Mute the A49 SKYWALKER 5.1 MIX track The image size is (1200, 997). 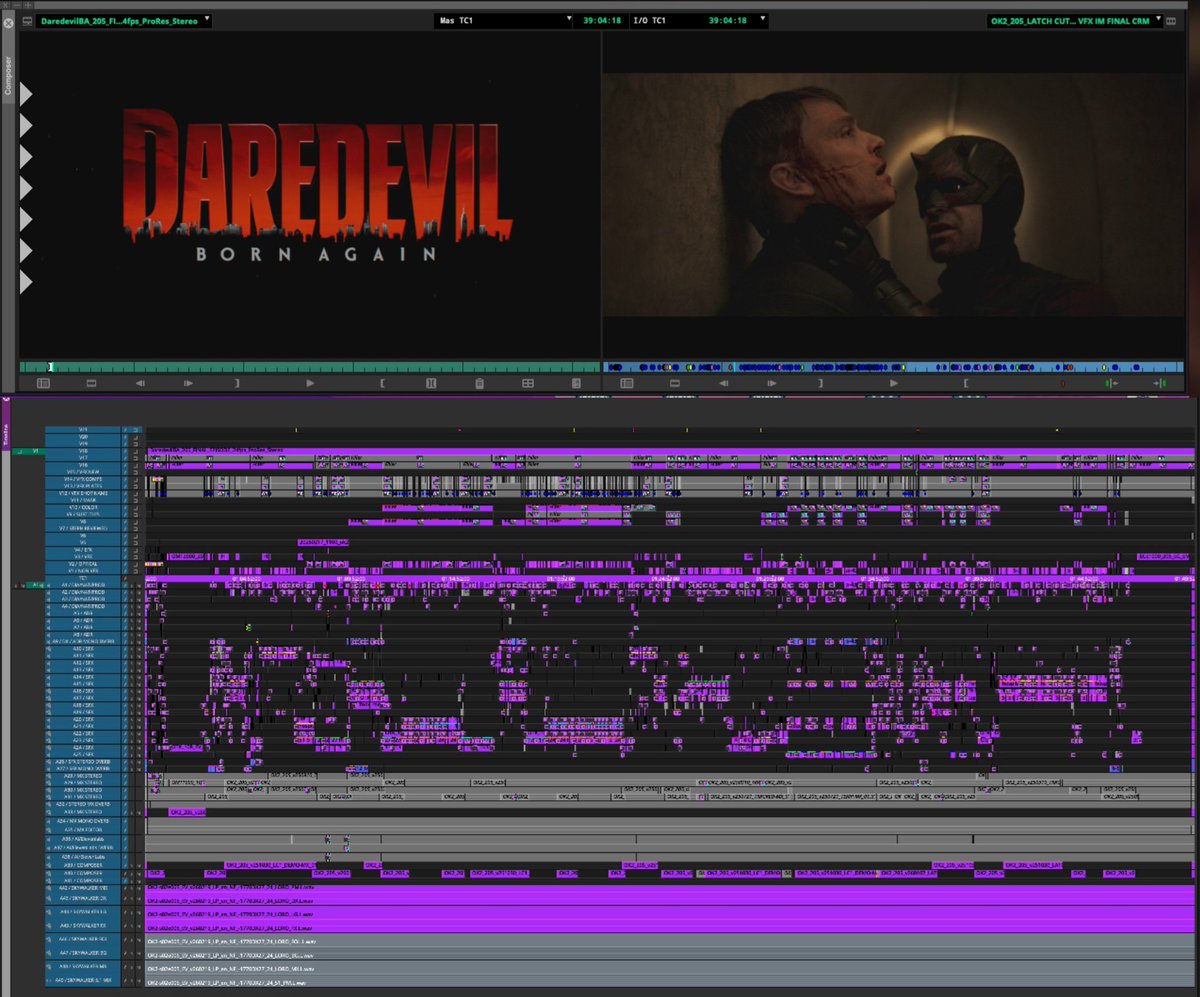point(139,980)
